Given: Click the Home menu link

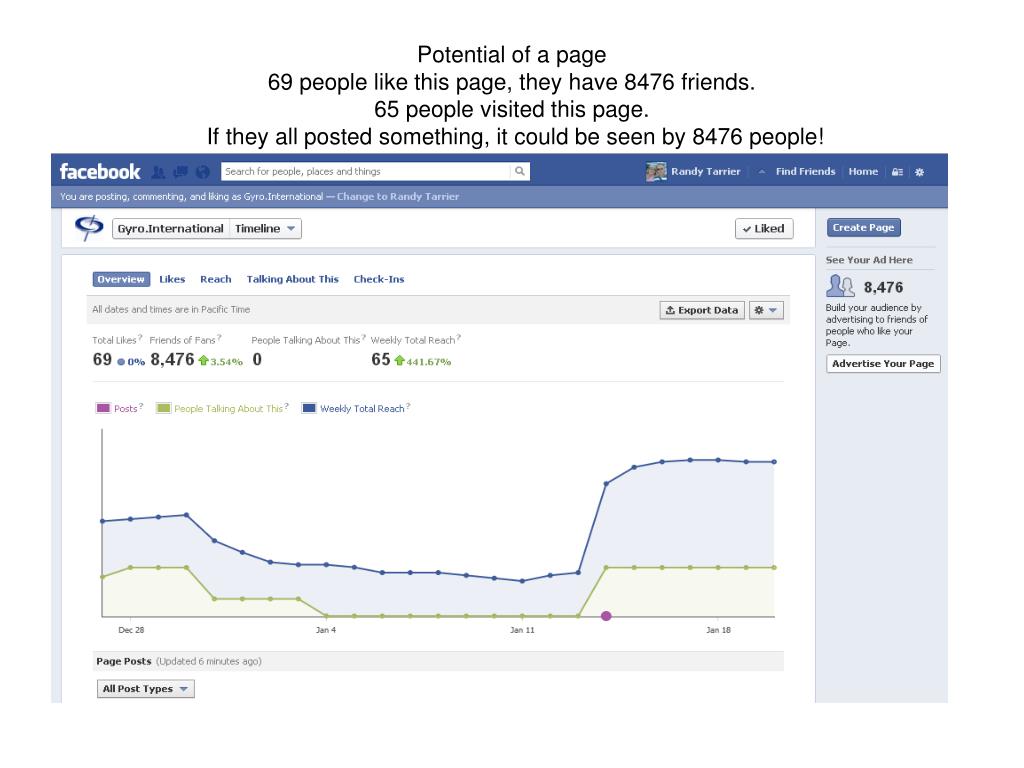Looking at the screenshot, I should click(x=863, y=171).
